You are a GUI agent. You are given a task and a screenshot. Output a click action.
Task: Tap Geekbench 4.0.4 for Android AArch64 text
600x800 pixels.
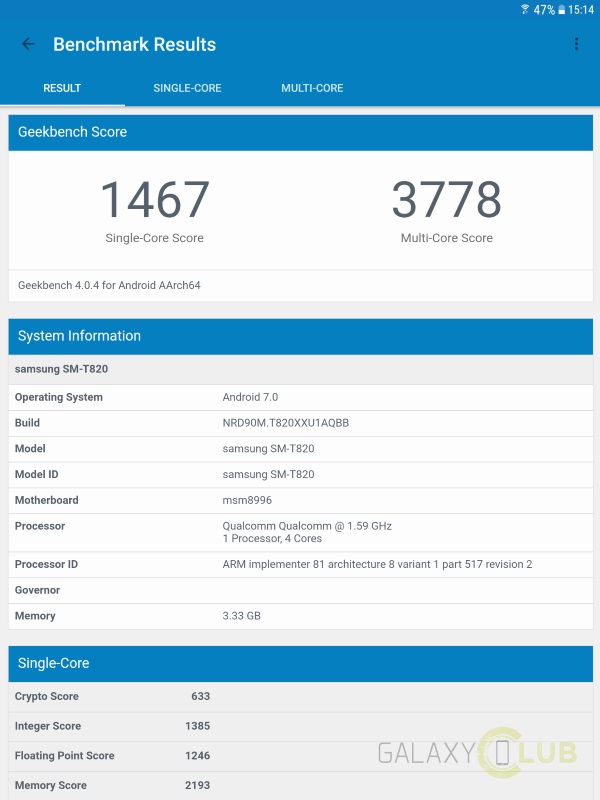(x=109, y=285)
